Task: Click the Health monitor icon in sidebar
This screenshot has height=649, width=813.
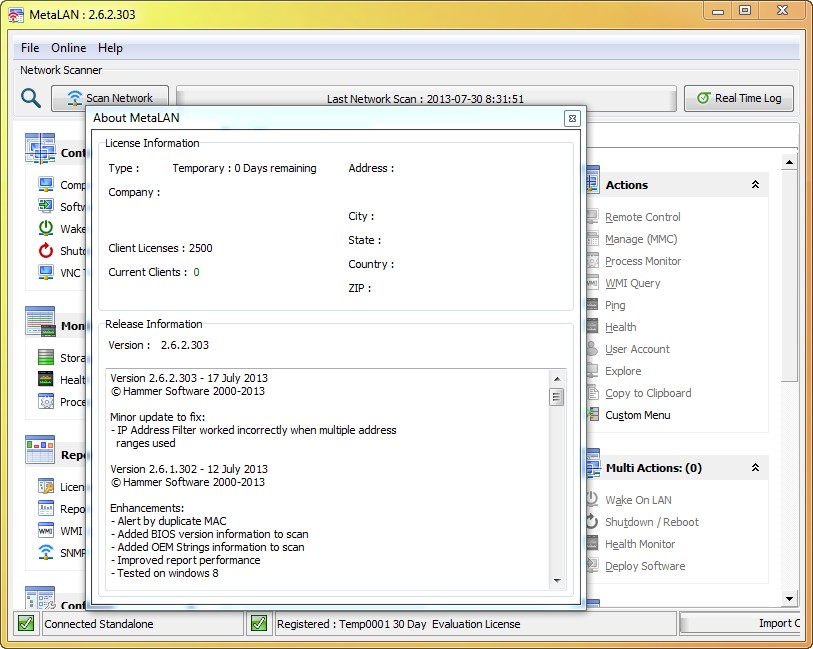Action: point(46,379)
